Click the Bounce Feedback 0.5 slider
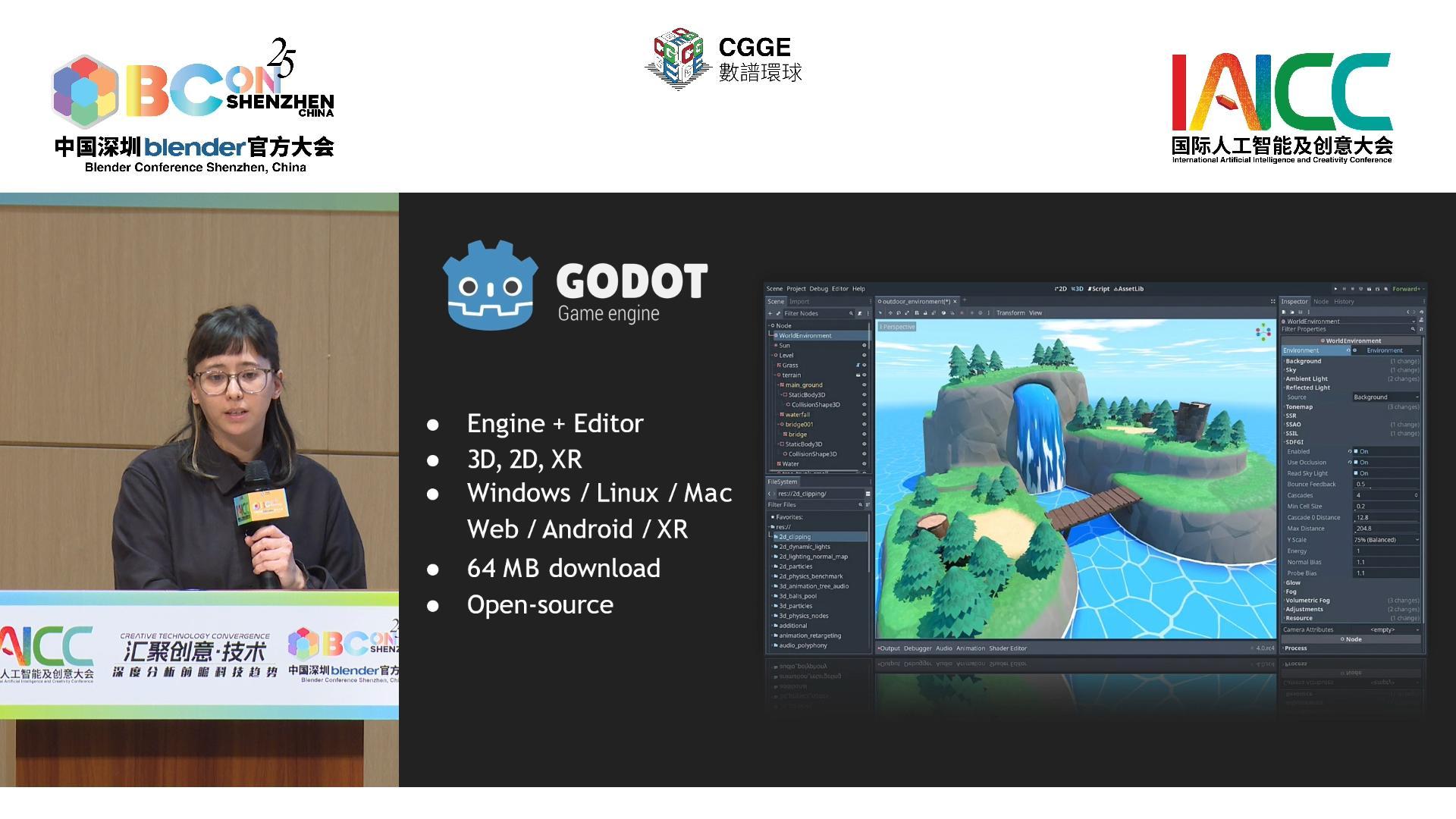 [x=1386, y=485]
